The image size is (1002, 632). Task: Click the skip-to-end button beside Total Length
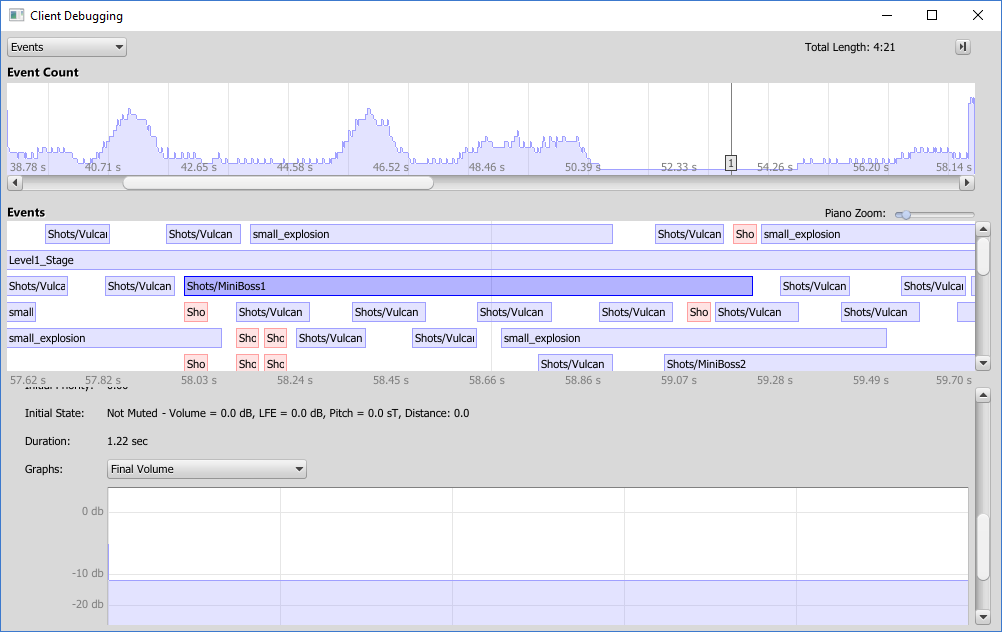click(x=962, y=47)
